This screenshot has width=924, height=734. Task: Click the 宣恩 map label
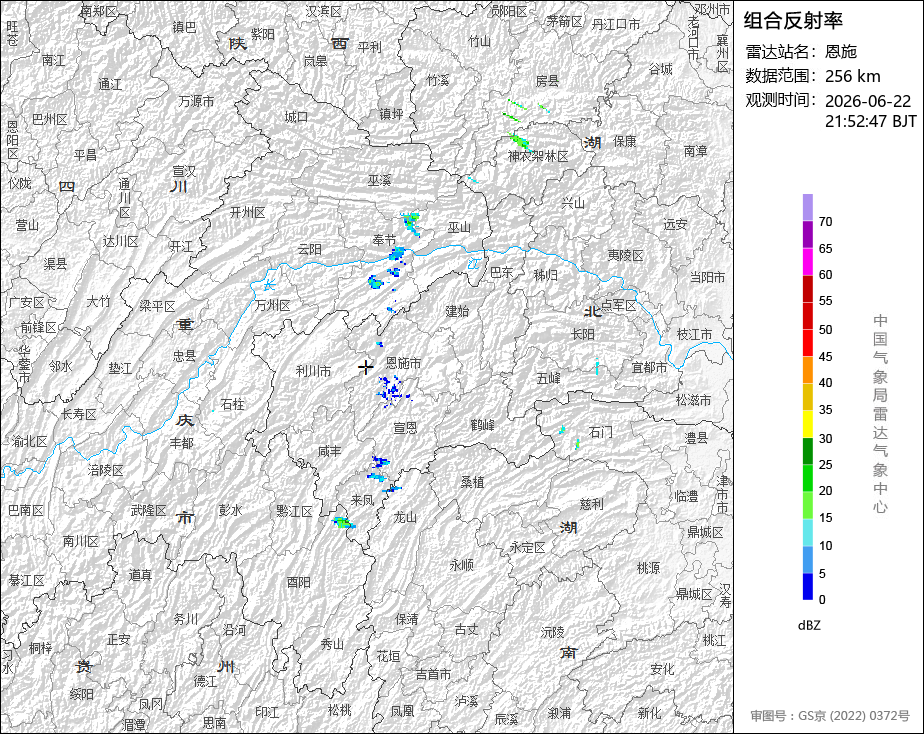[405, 428]
